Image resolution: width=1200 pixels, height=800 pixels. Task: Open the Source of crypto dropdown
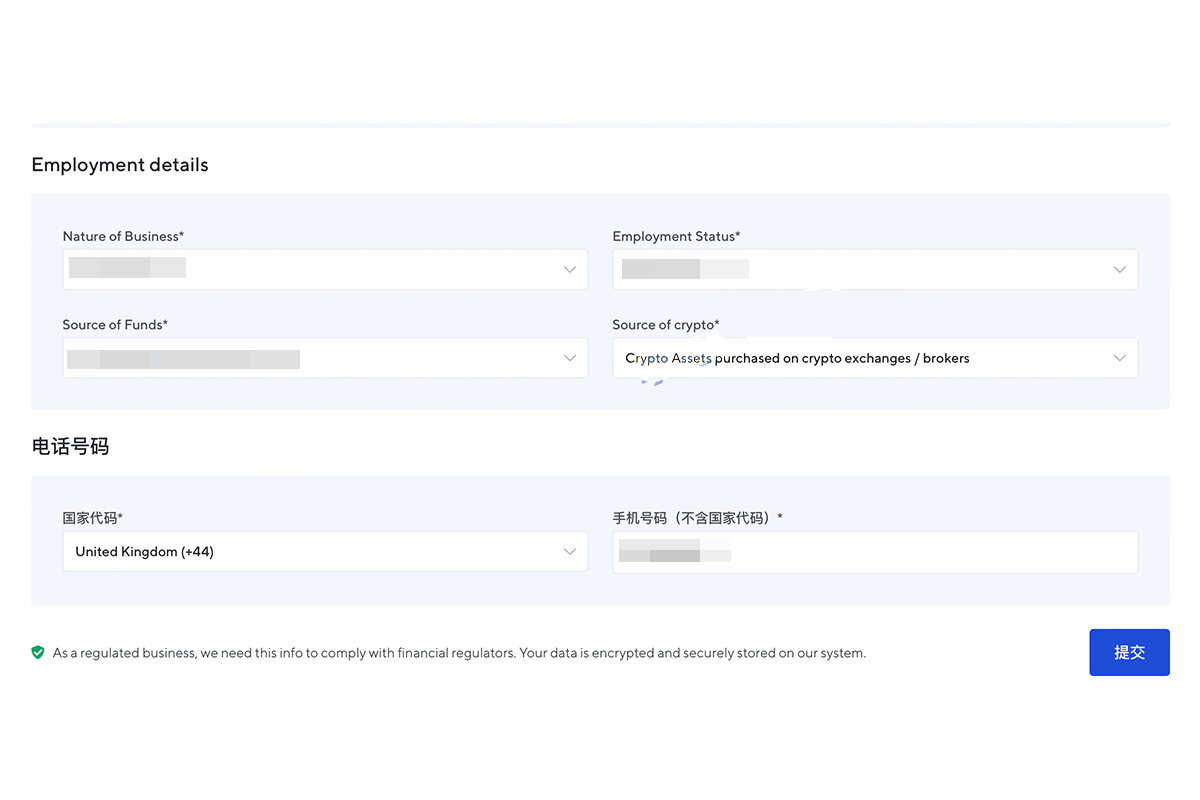pos(875,358)
